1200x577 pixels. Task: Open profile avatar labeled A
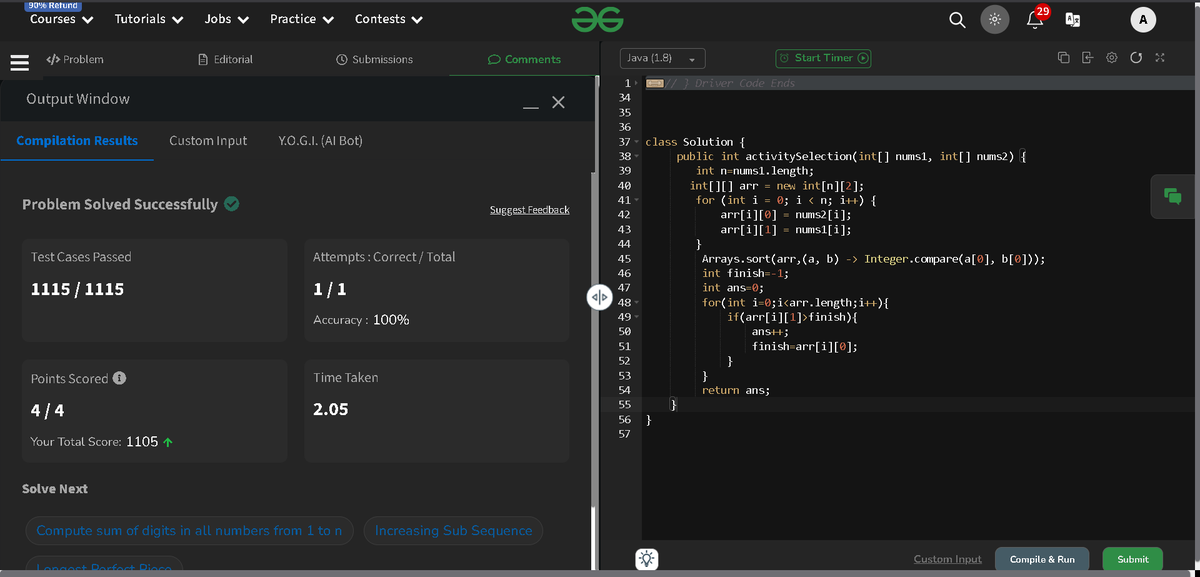click(x=1143, y=19)
